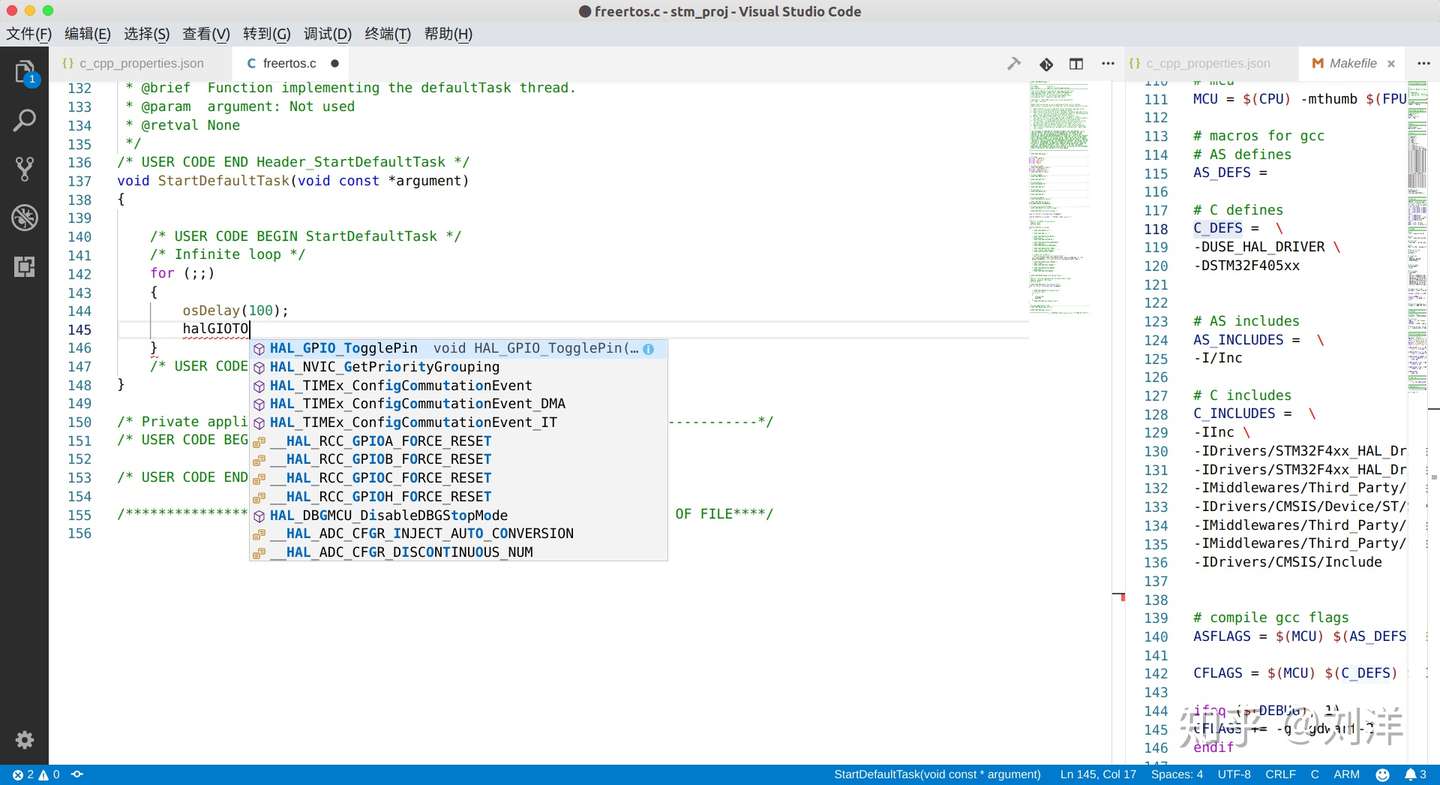Change language mode C in status bar

pyautogui.click(x=1315, y=774)
